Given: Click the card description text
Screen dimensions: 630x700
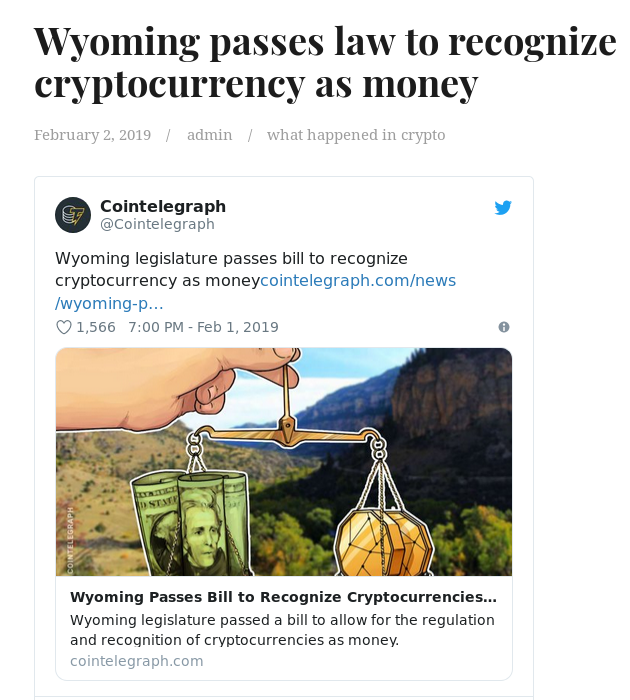Looking at the screenshot, I should pos(282,630).
